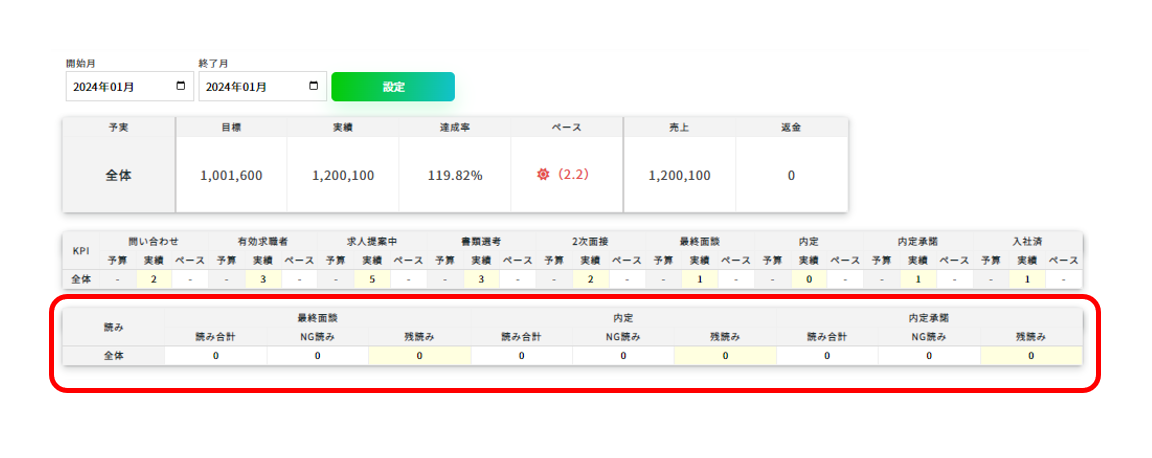Click the 内定 header in the KPI table
This screenshot has height=458, width=1152.
(809, 240)
